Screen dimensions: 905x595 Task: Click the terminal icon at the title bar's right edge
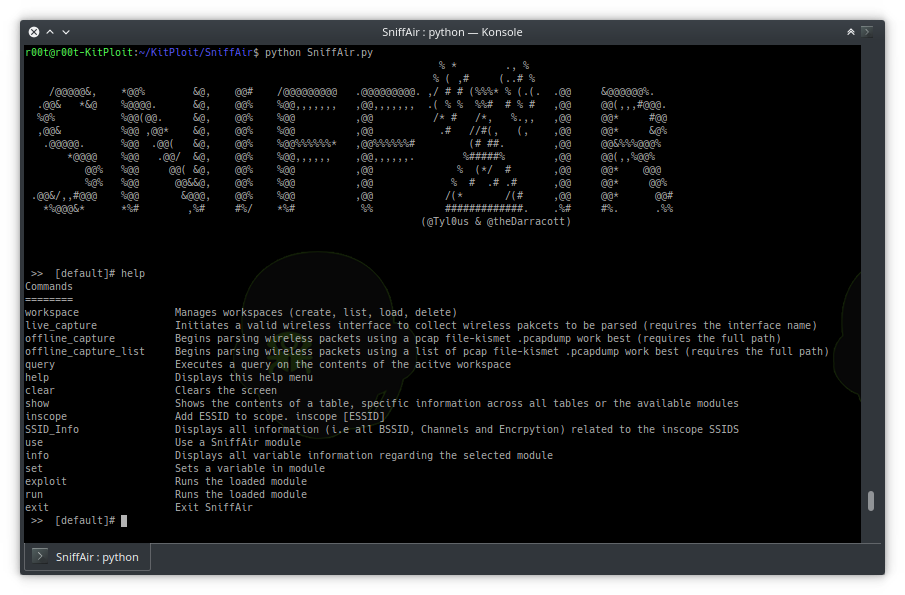[867, 32]
